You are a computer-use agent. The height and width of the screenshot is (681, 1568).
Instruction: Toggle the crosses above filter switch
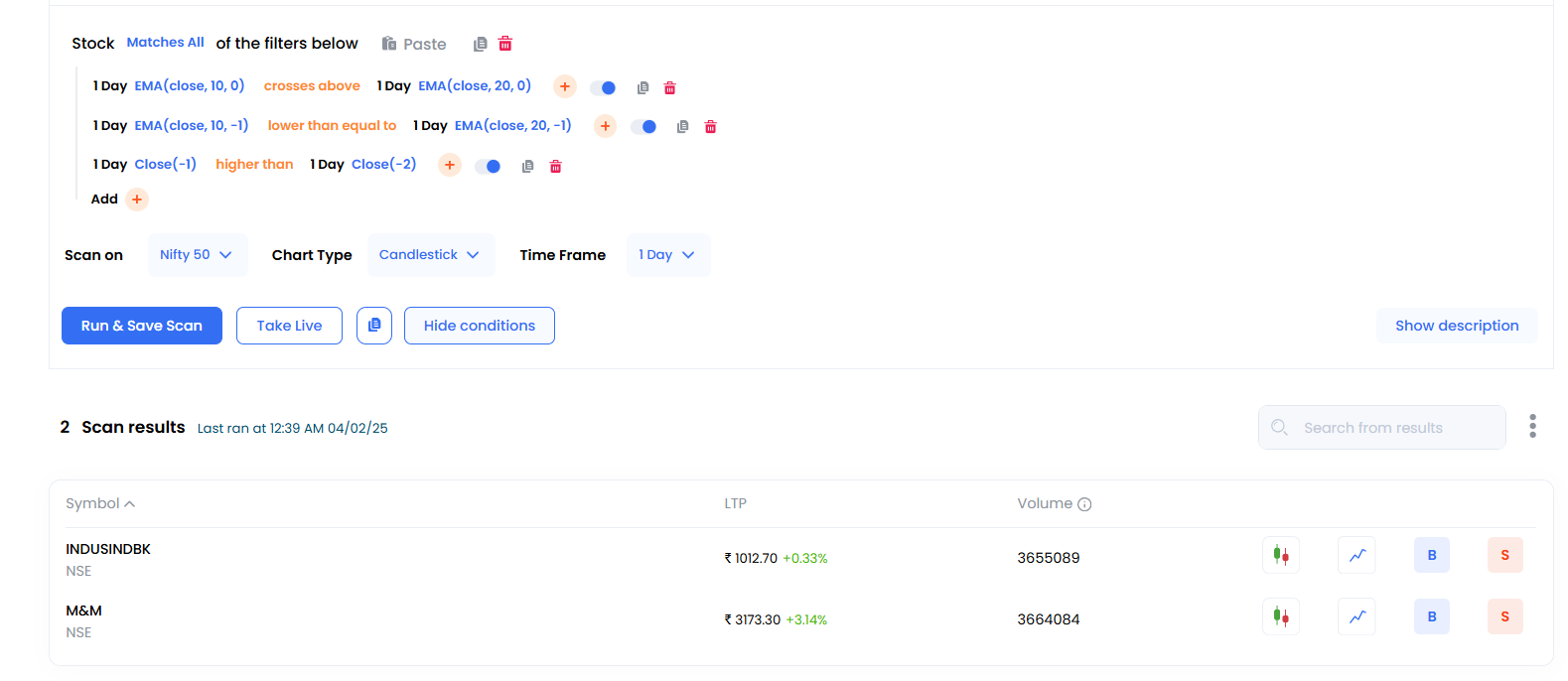click(x=603, y=87)
